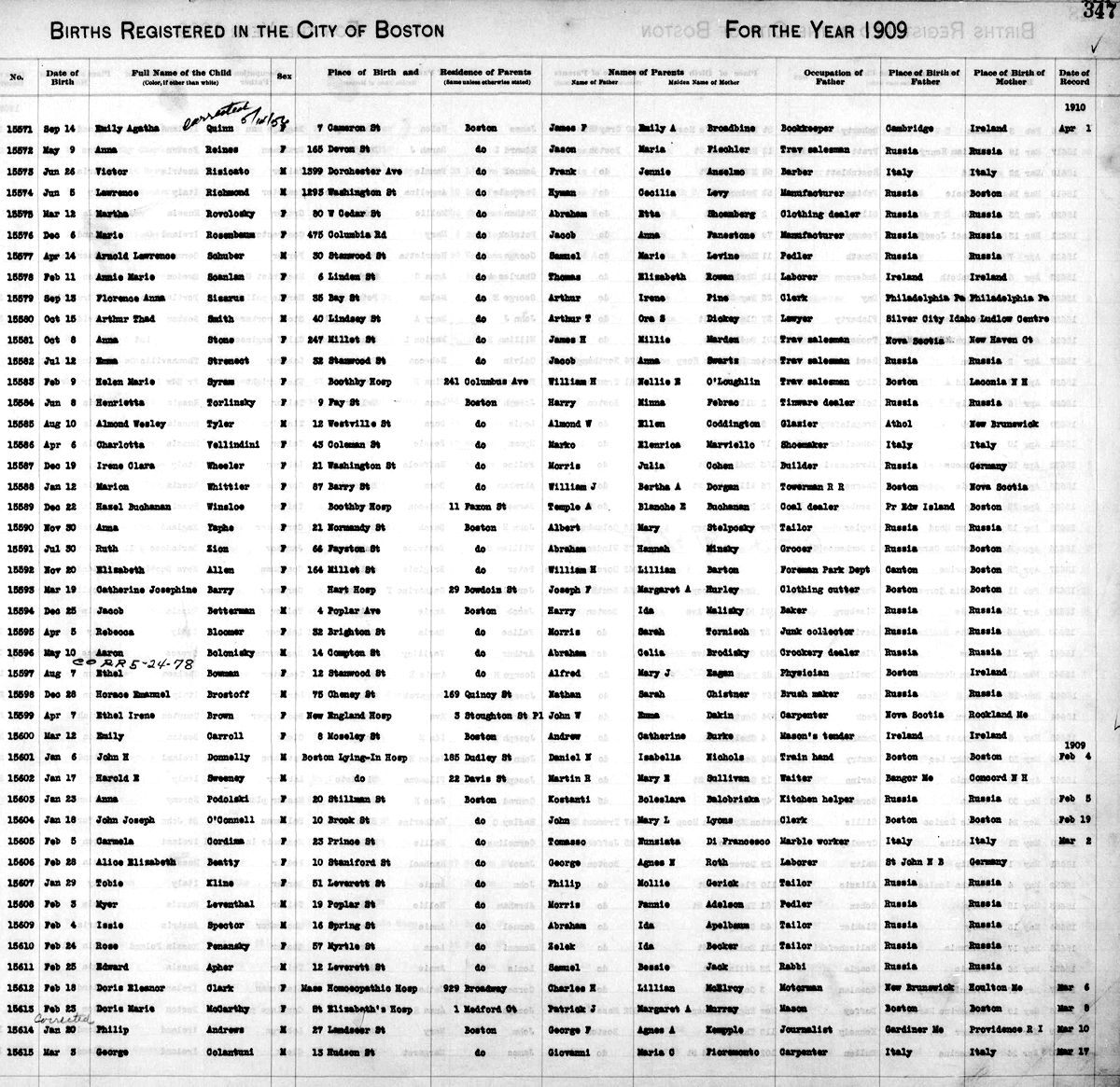Select record number 15571
This screenshot has height=1087, width=1120.
click(22, 129)
